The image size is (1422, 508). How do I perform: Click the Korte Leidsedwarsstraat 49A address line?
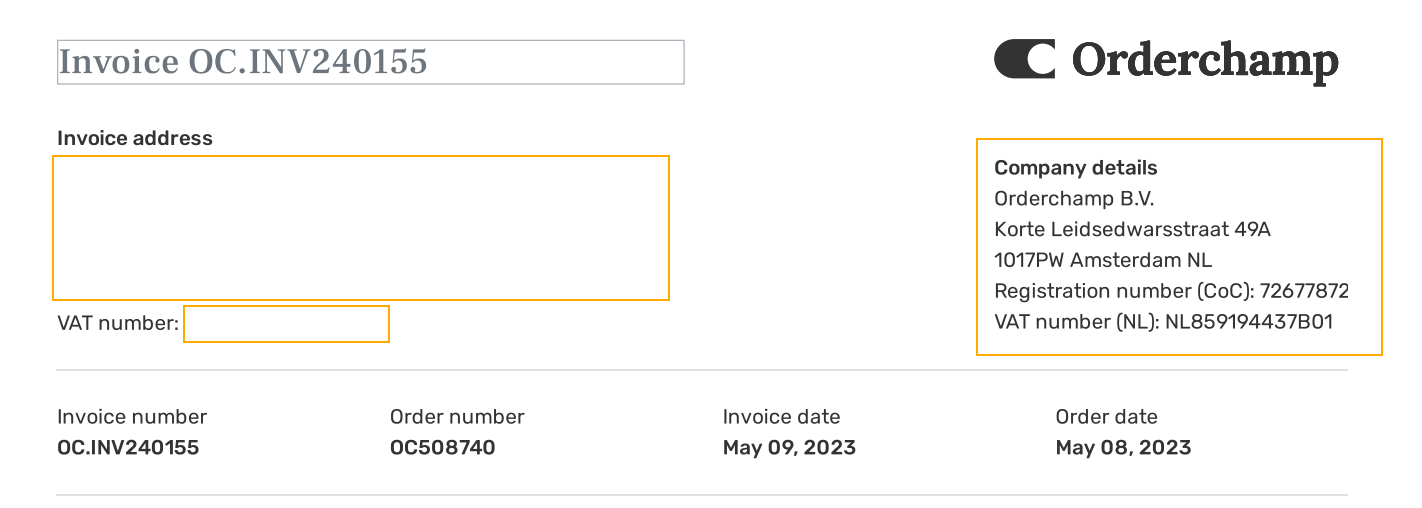(1132, 229)
